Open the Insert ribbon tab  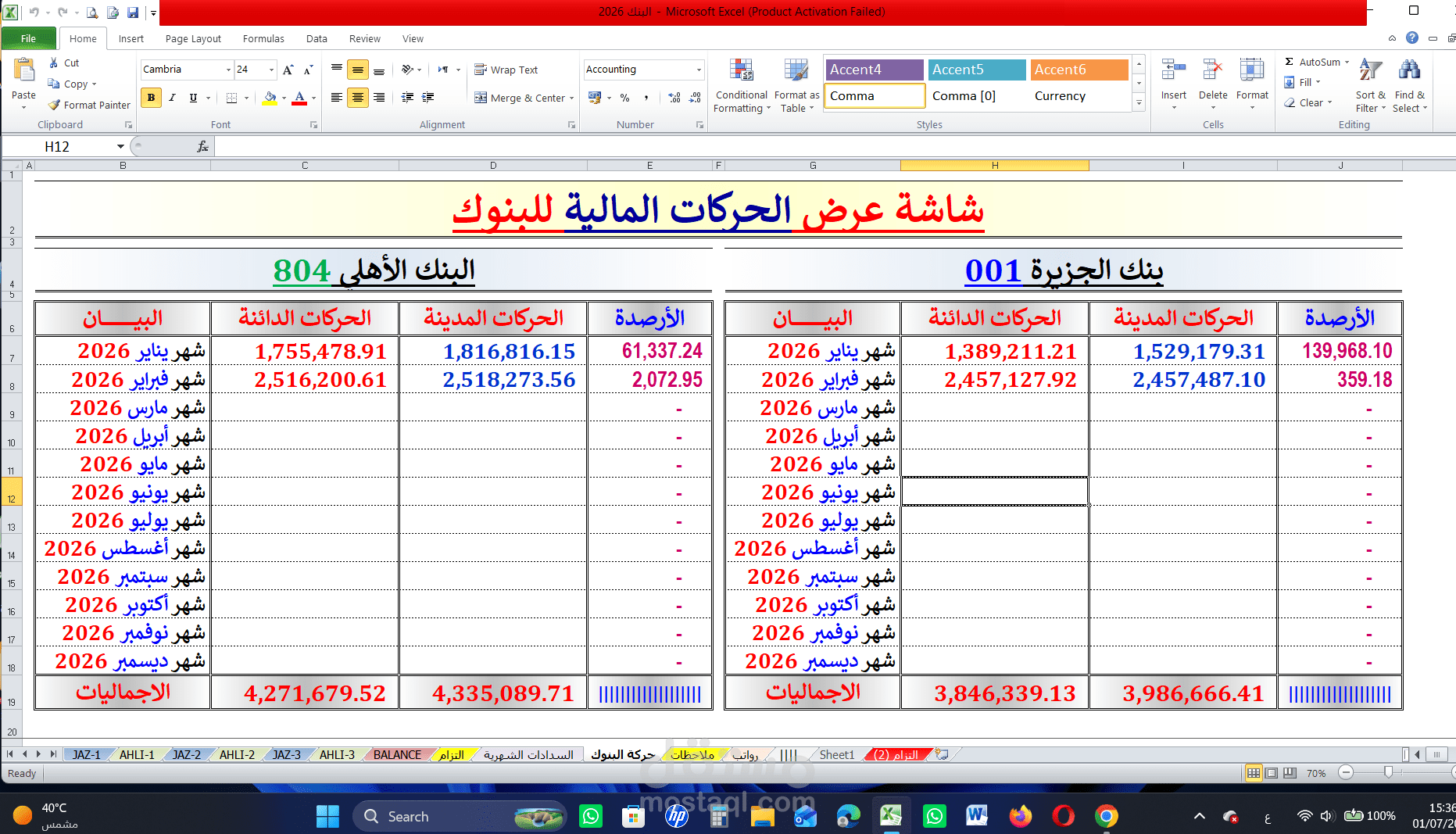tap(131, 38)
